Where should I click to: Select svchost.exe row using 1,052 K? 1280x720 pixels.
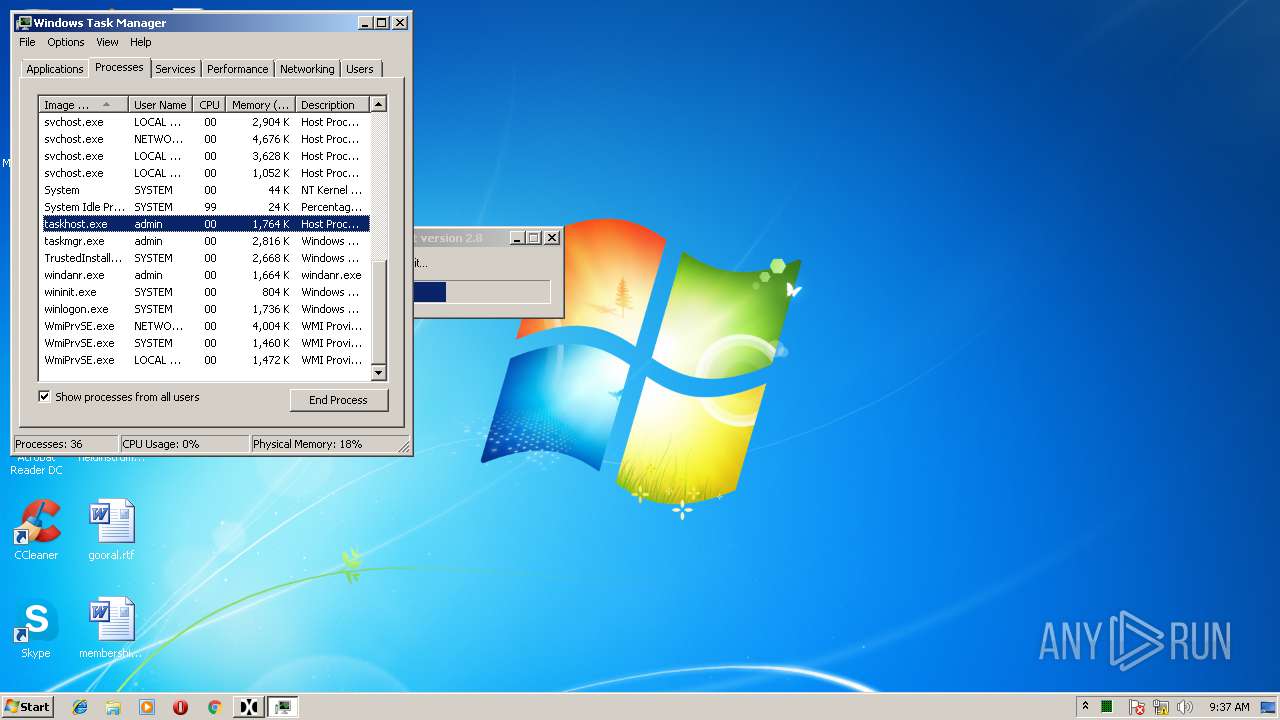click(205, 173)
